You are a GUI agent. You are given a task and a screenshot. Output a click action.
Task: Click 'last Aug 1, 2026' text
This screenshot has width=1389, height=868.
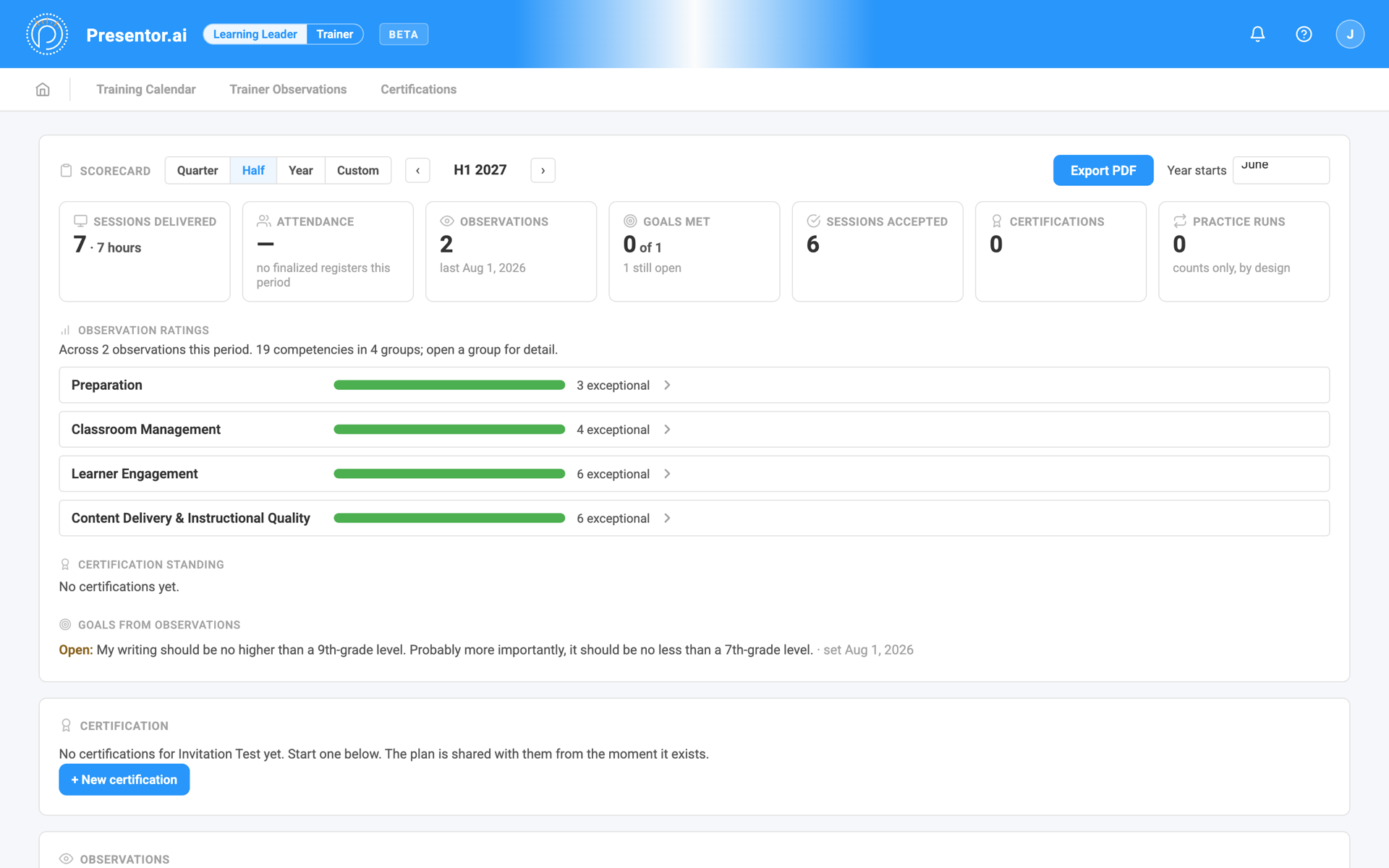pos(483,268)
